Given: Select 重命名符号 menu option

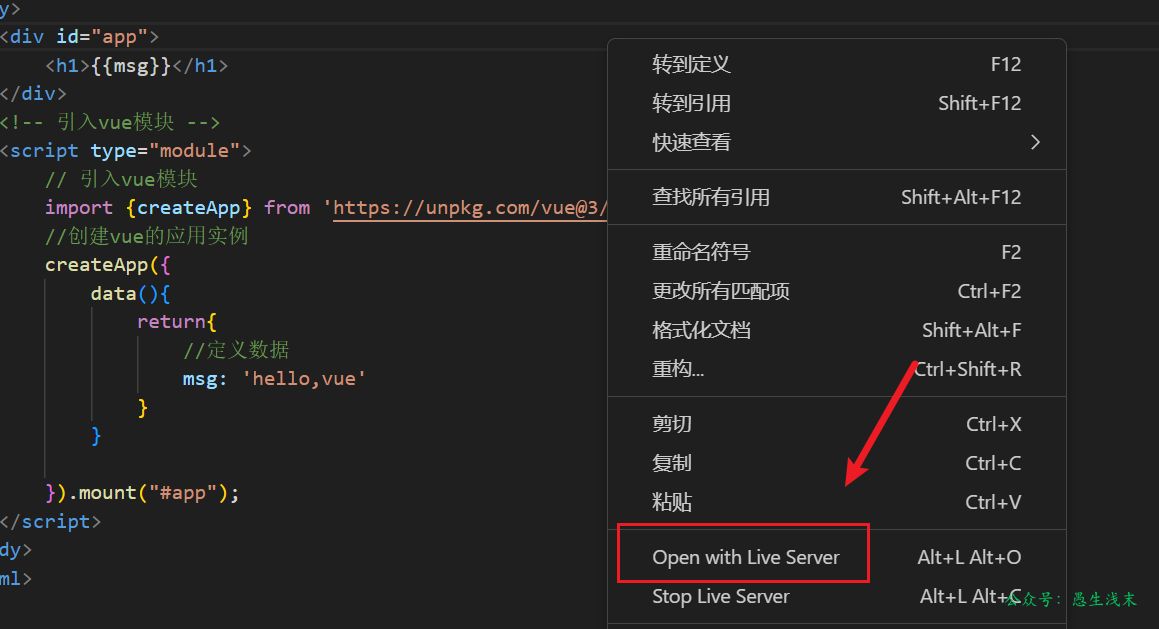Looking at the screenshot, I should click(701, 252).
